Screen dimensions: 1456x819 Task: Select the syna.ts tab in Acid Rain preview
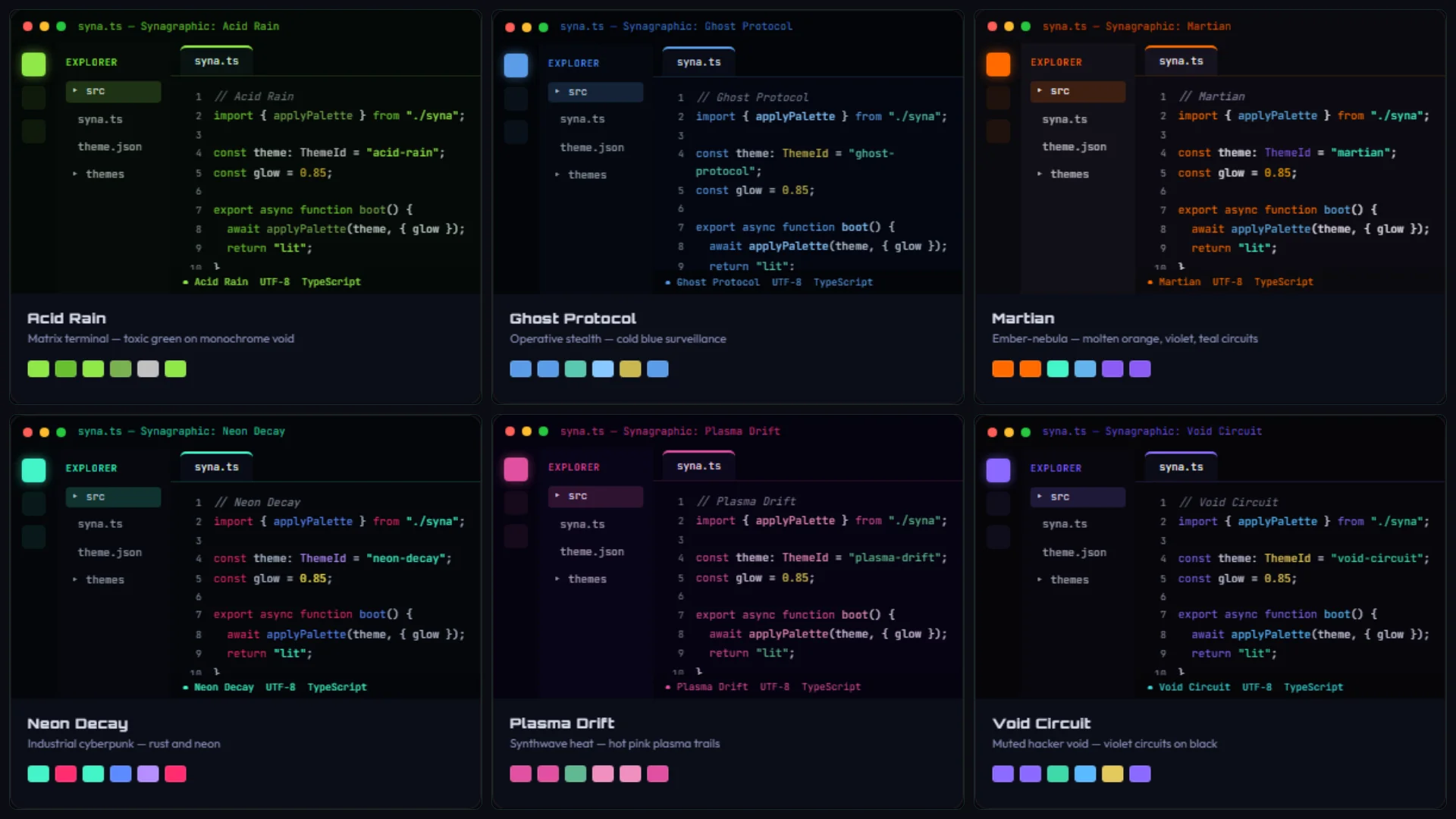(x=216, y=61)
